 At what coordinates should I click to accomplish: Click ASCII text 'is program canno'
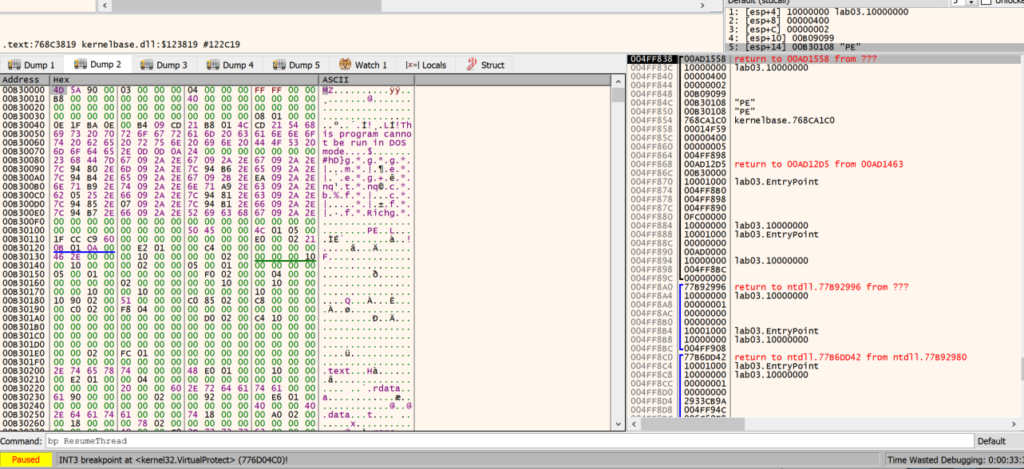367,133
